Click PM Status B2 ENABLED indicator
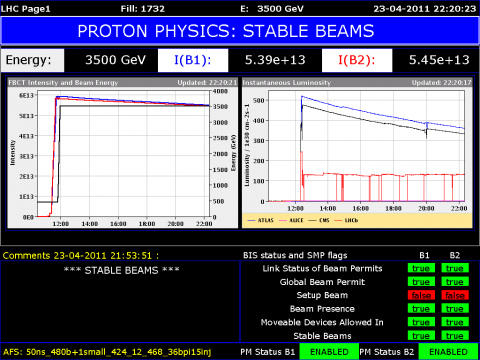The width and height of the screenshot is (480, 360). pos(448,352)
